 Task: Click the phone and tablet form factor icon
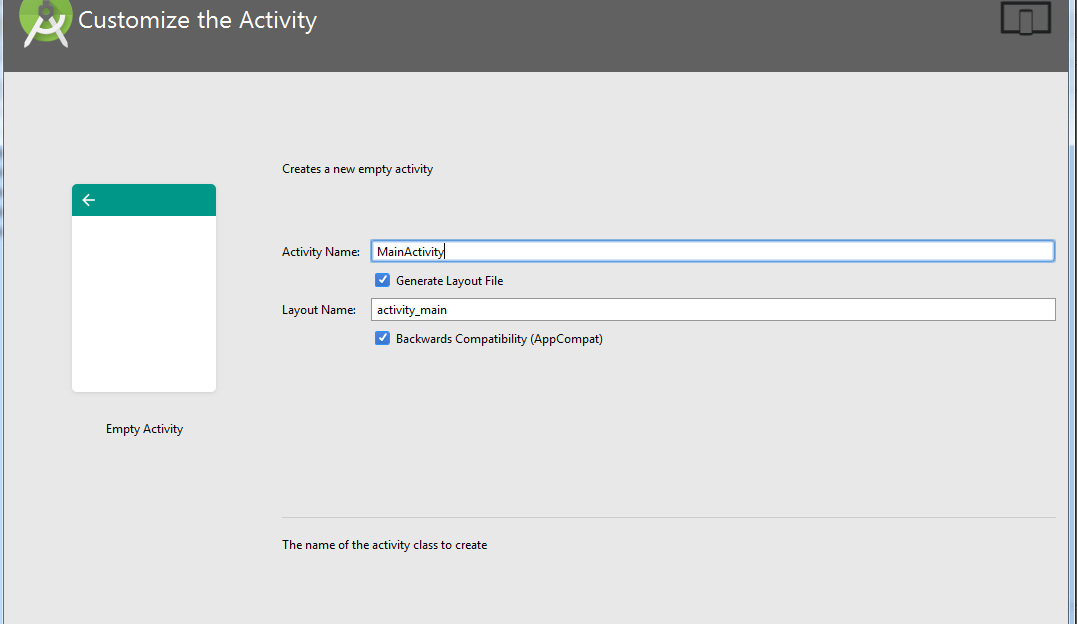point(1026,19)
